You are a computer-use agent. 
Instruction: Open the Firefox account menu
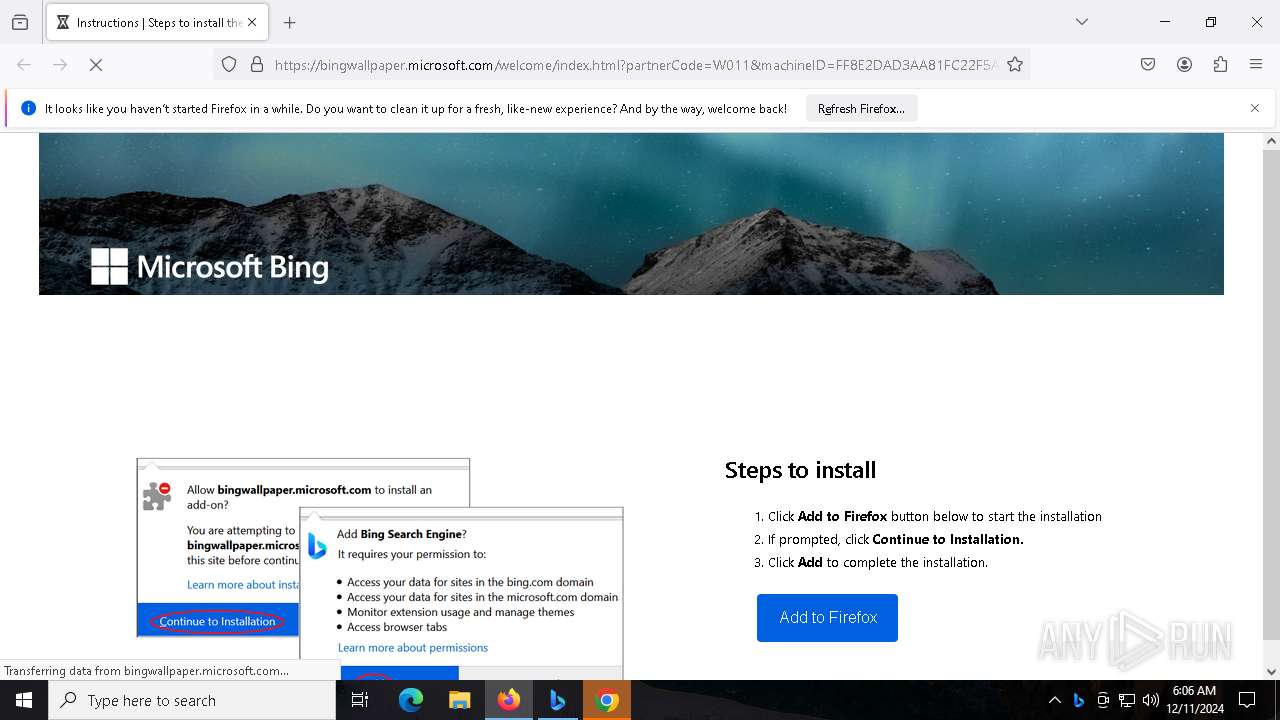tap(1184, 64)
